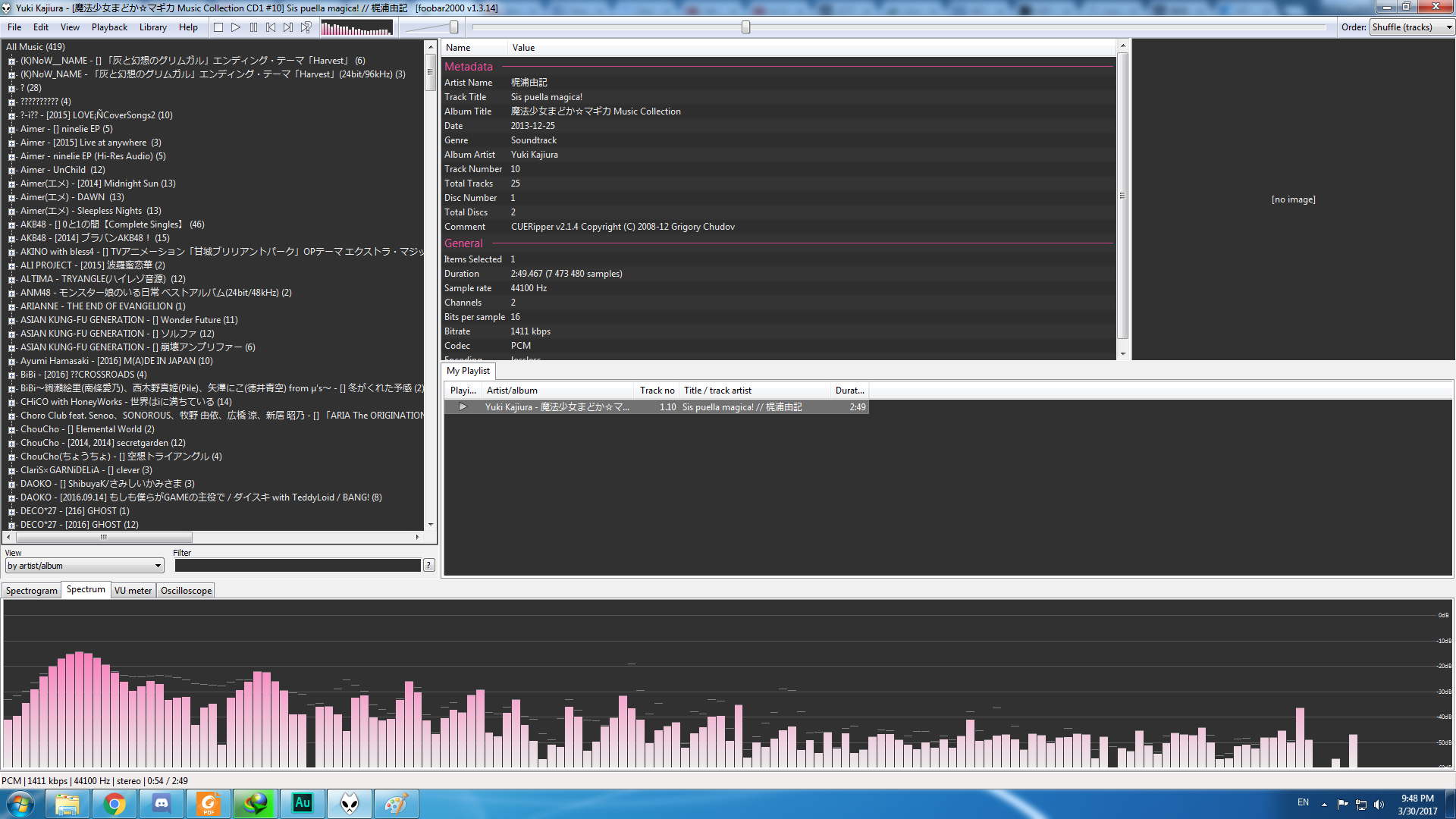Open Windows Explorer from the taskbar
The height and width of the screenshot is (819, 1456).
point(67,804)
